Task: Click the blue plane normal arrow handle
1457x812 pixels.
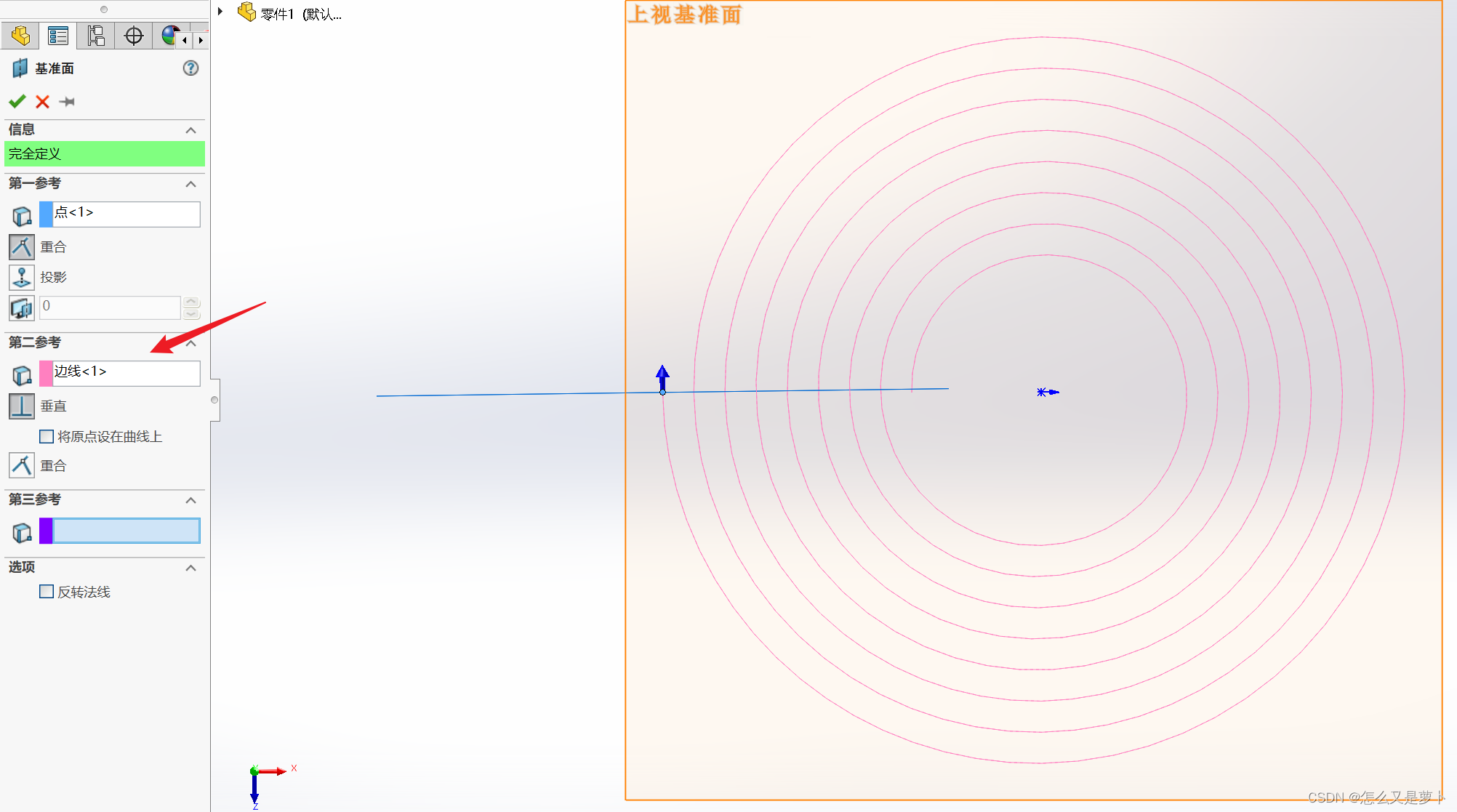Action: pos(662,378)
